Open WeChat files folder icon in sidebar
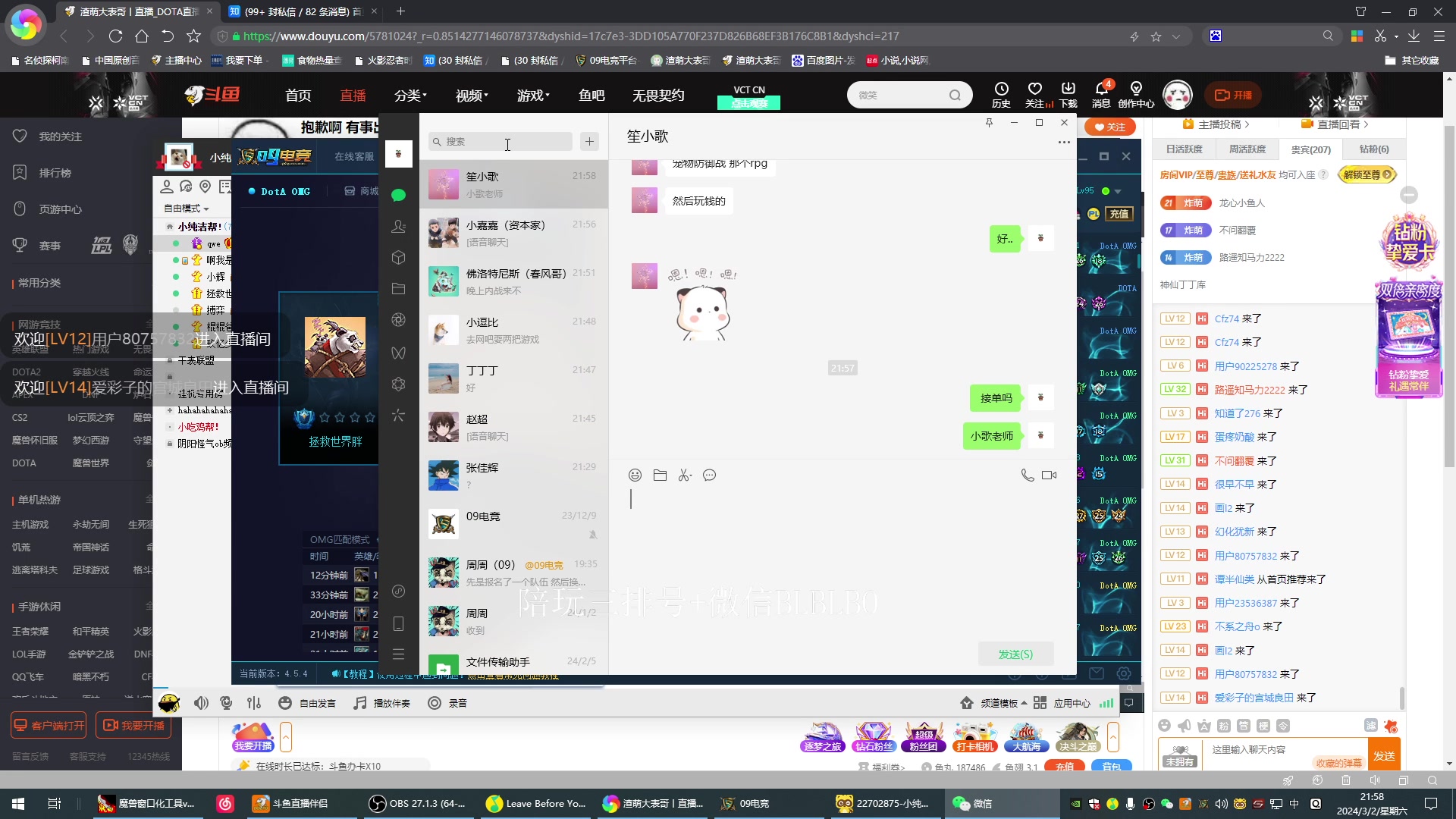This screenshot has width=1456, height=819. tap(398, 289)
